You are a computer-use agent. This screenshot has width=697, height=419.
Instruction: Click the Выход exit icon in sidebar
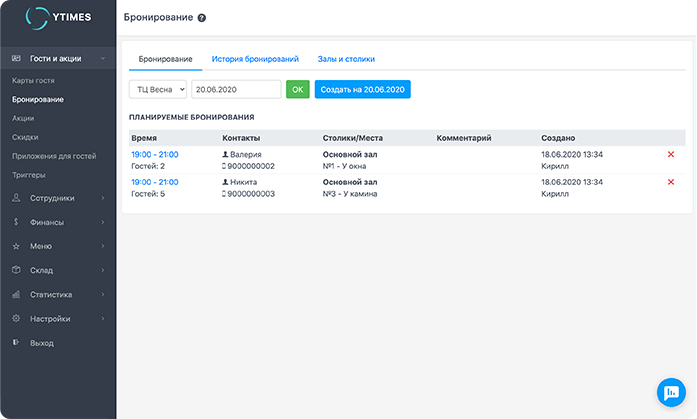(x=16, y=343)
